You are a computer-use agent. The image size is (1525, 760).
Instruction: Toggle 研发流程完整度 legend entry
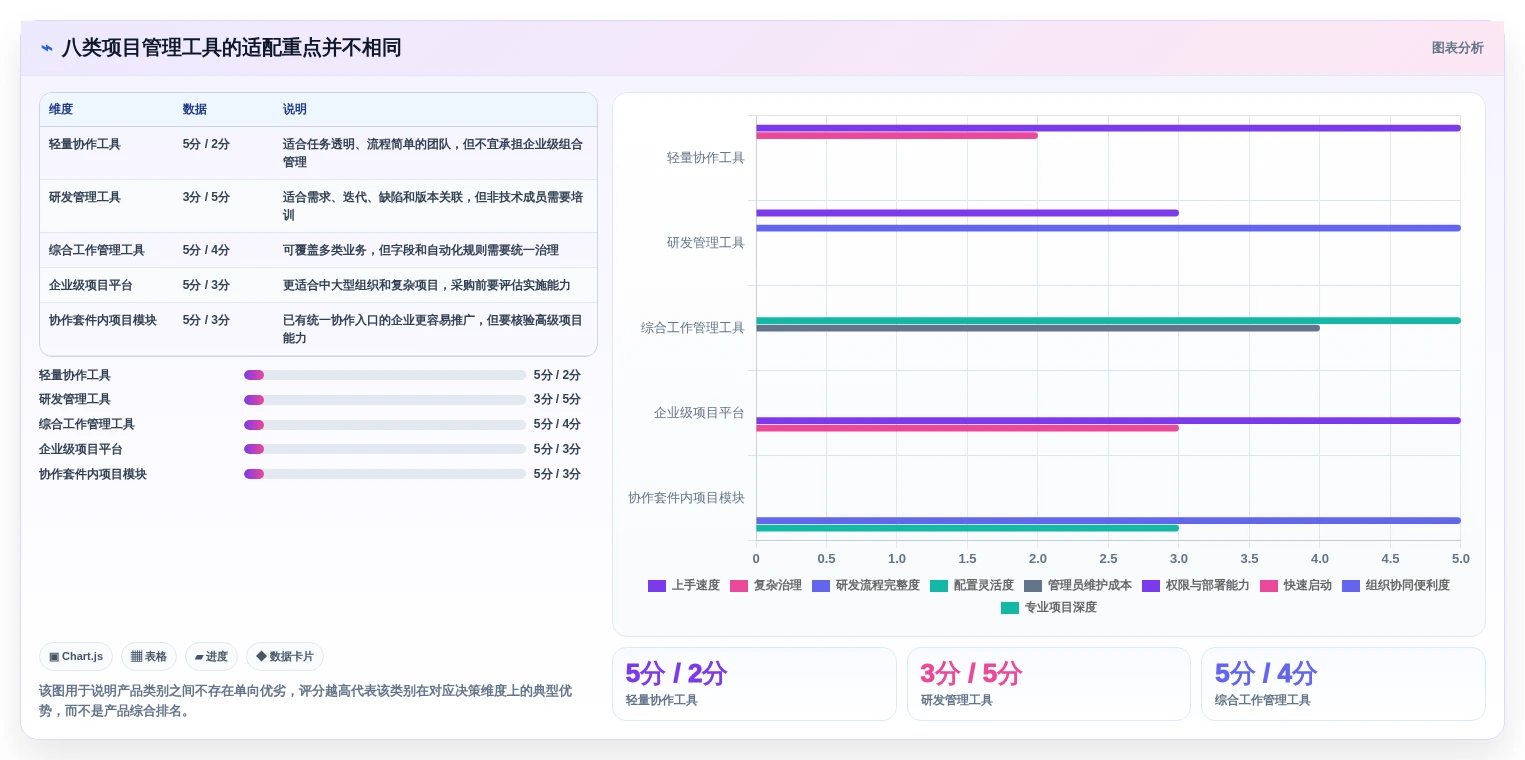click(866, 586)
